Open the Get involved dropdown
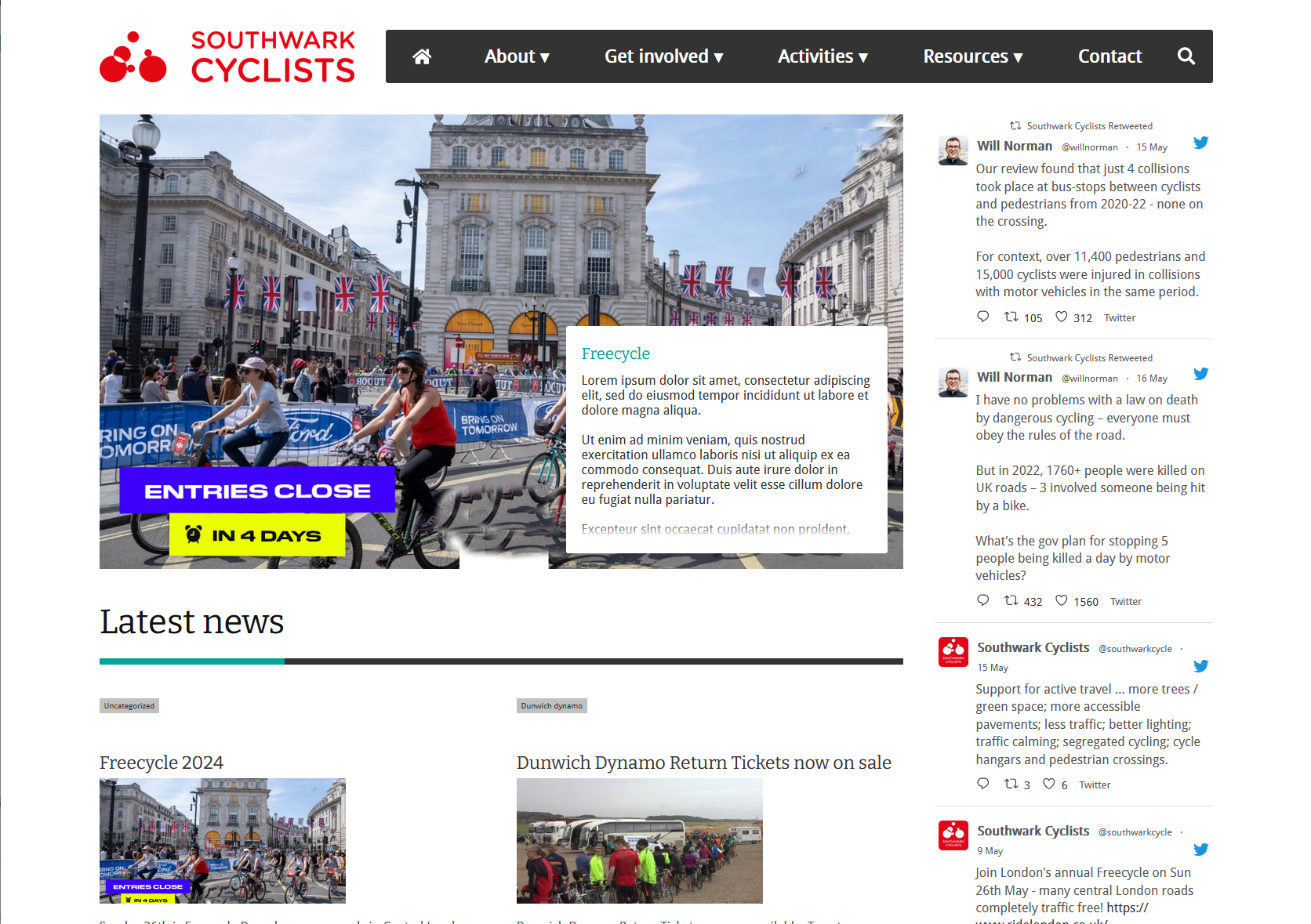 tap(663, 56)
